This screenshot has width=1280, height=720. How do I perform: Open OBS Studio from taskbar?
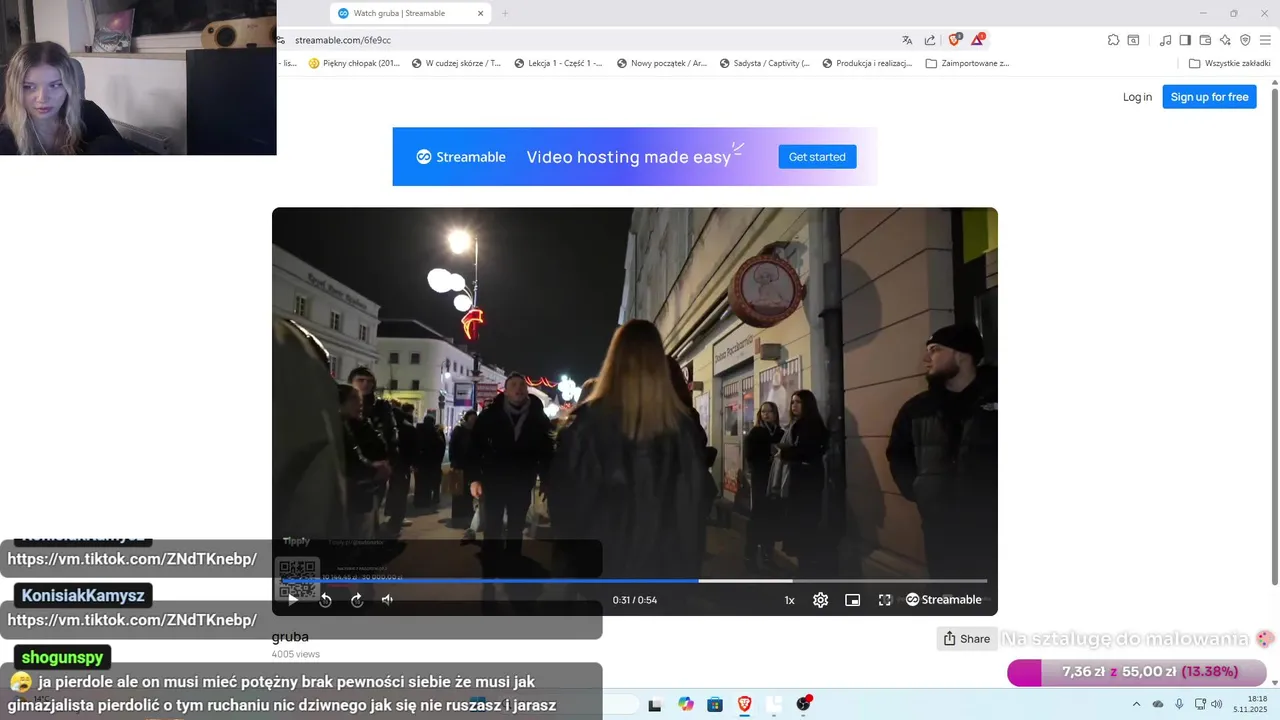803,705
